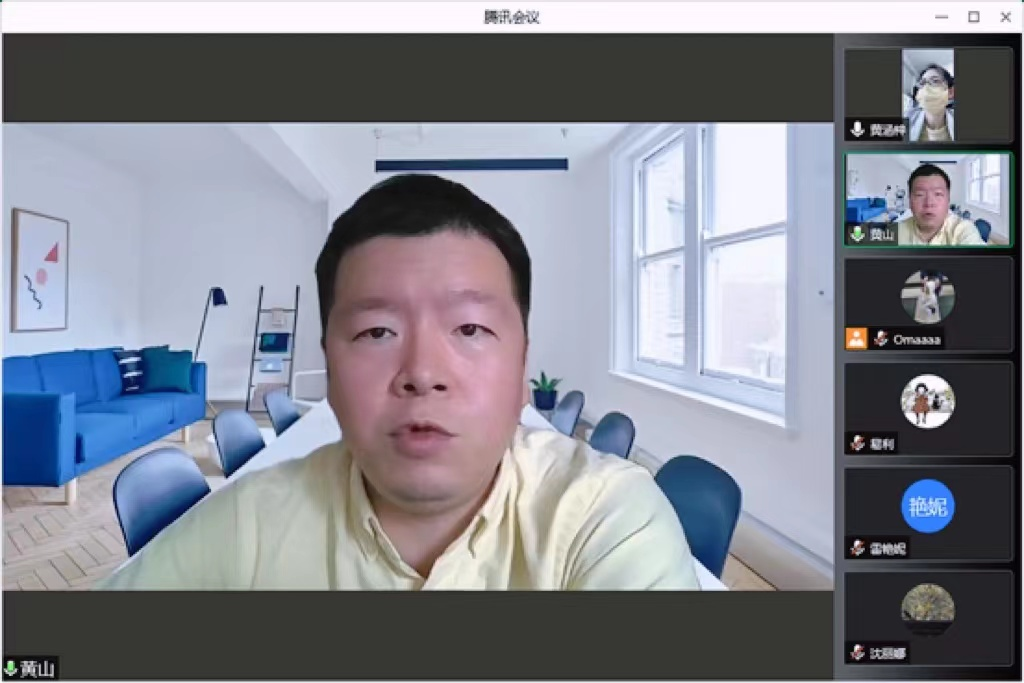The height and width of the screenshot is (683, 1024).
Task: Click the muted mic icon beside Omaaaa
Action: coord(881,338)
